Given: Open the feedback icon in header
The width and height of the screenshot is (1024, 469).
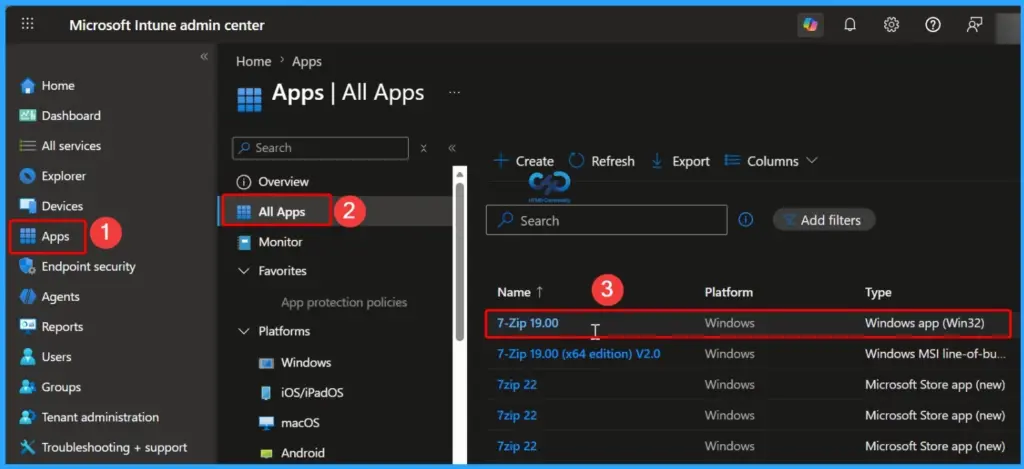Looking at the screenshot, I should [974, 25].
